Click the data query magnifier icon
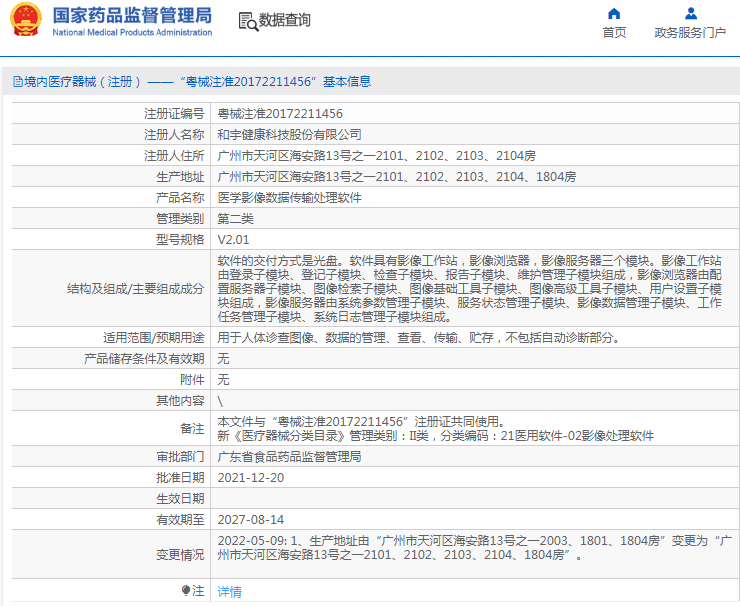 coord(249,22)
